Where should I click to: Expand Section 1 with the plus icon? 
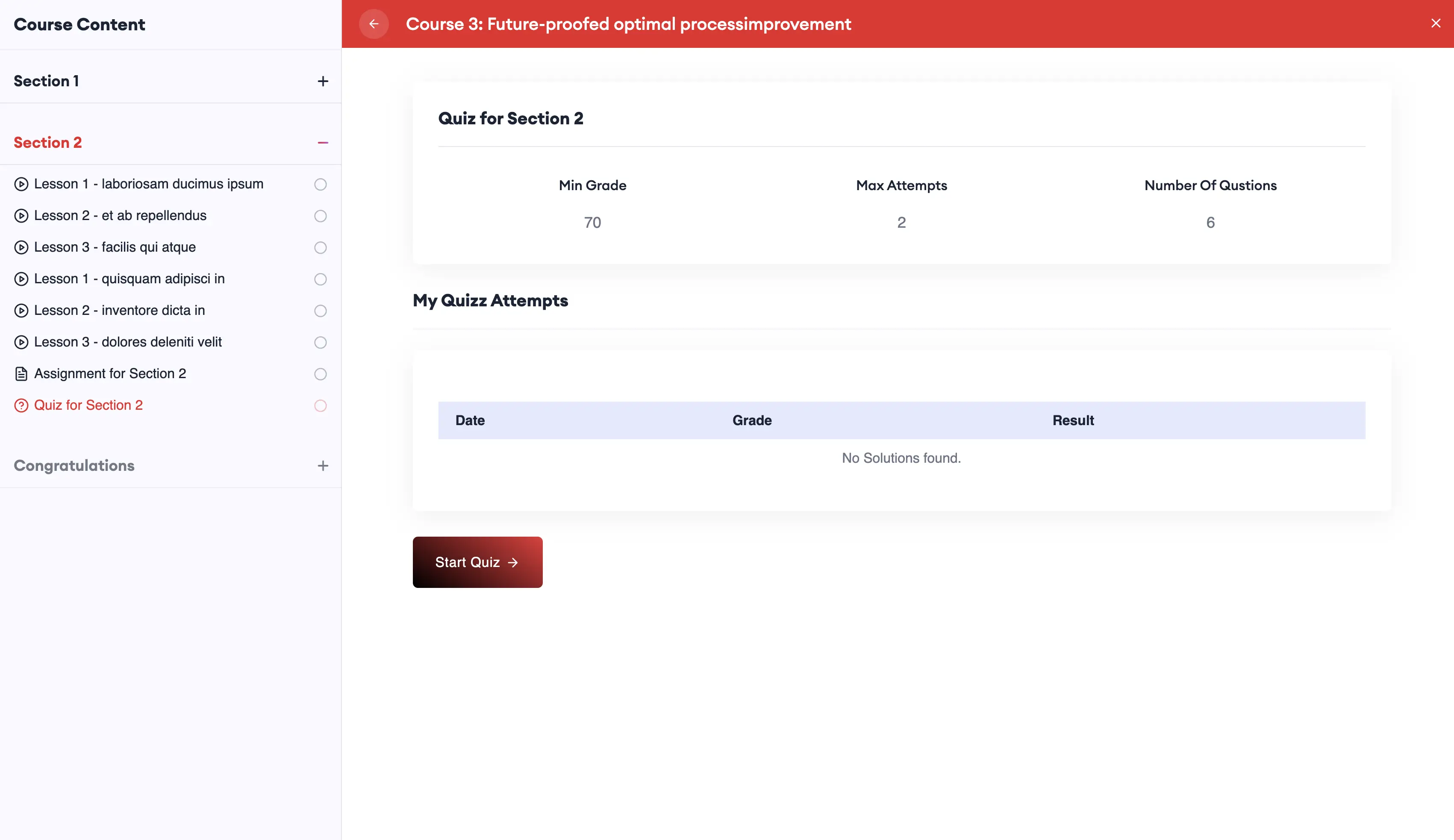pyautogui.click(x=323, y=81)
